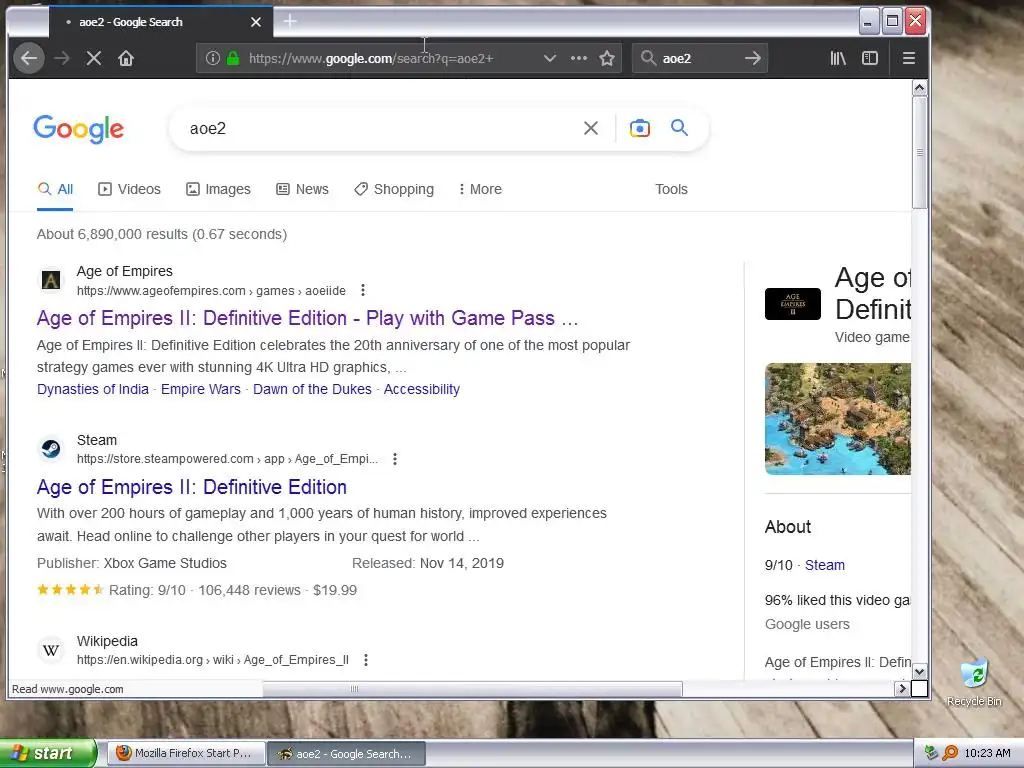1024x768 pixels.
Task: Submit search with the blue magnifier icon
Action: (679, 127)
